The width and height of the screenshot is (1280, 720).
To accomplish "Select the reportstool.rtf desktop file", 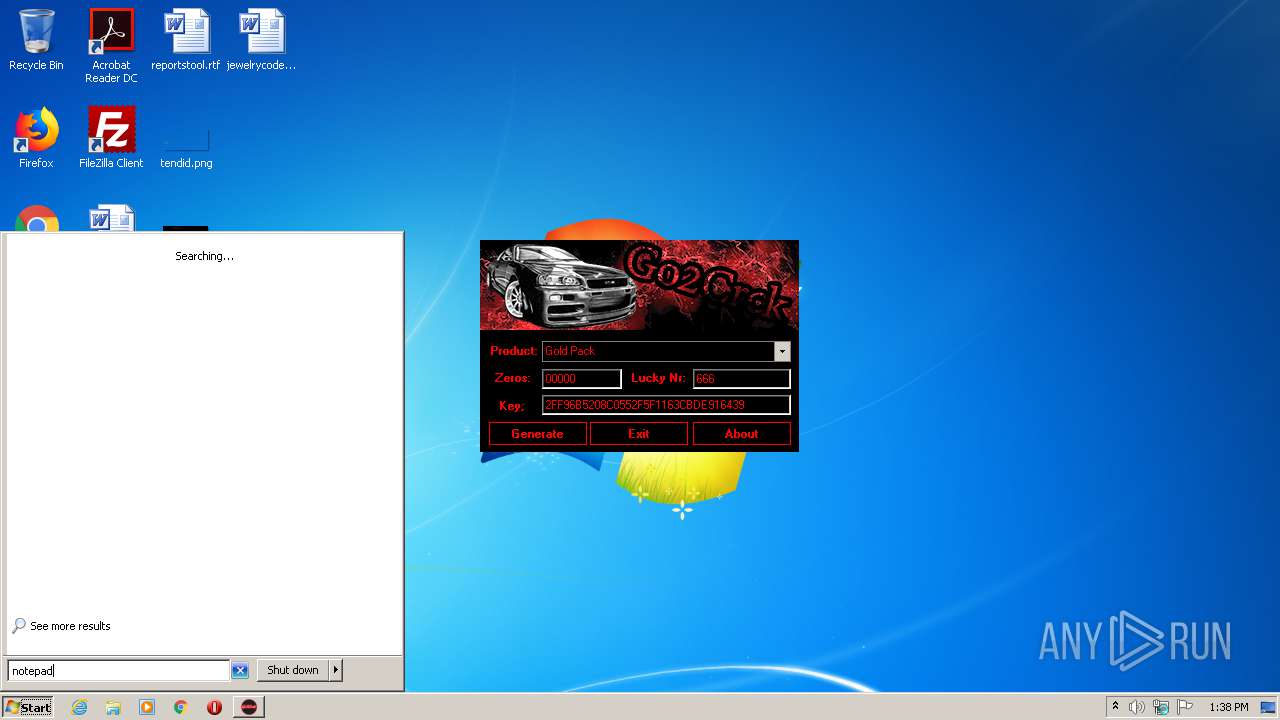I will pyautogui.click(x=186, y=40).
